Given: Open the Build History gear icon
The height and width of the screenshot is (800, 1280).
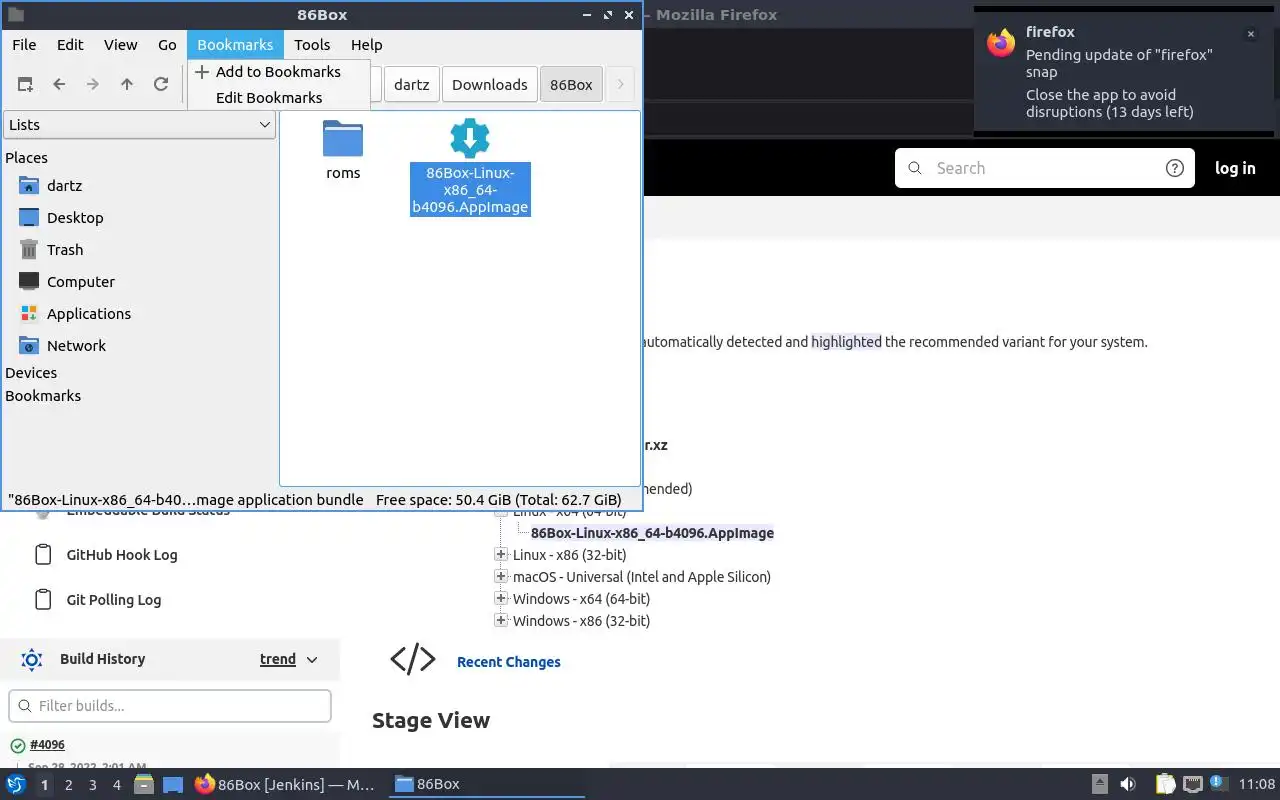Looking at the screenshot, I should 32,659.
